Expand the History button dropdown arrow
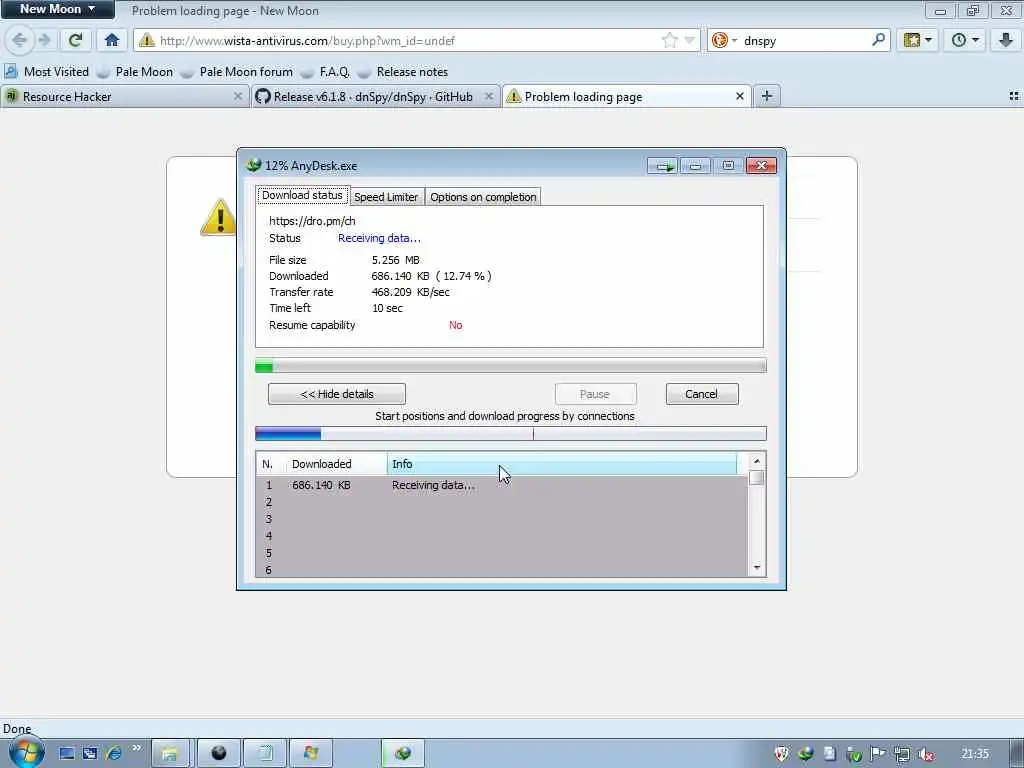The height and width of the screenshot is (768, 1024). pyautogui.click(x=976, y=40)
